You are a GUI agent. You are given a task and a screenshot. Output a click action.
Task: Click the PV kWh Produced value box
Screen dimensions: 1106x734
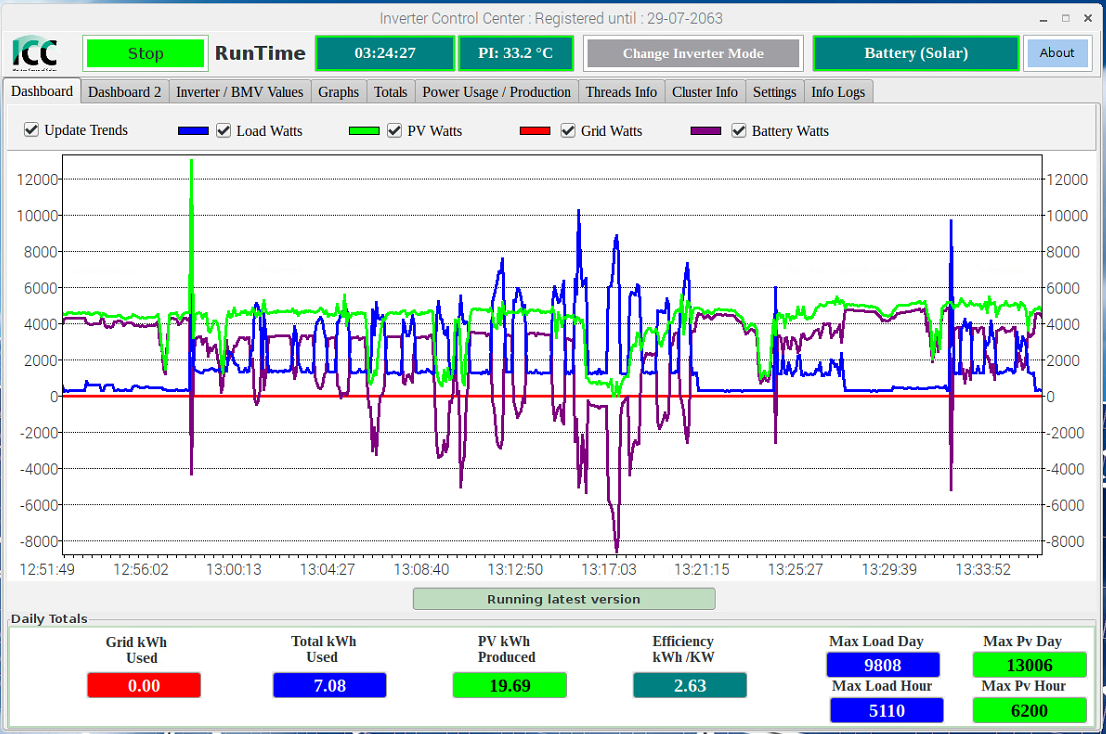coord(509,685)
